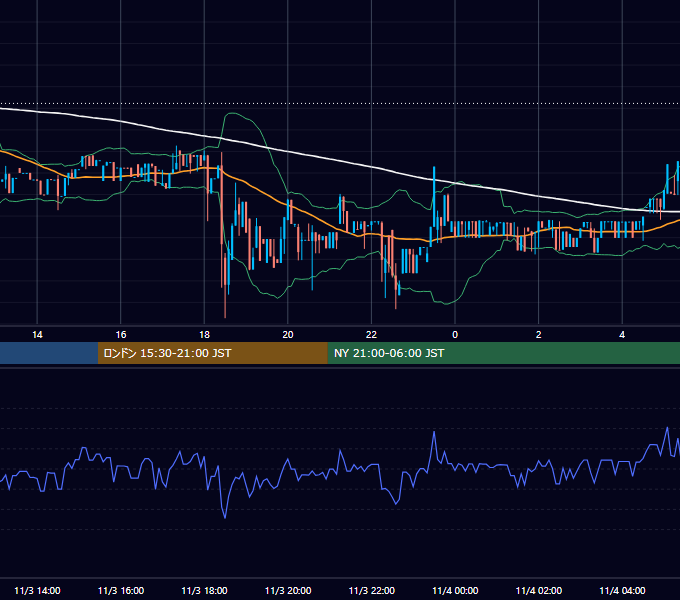Select the 11/3 16:00 time label
This screenshot has width=680, height=600.
(121, 590)
